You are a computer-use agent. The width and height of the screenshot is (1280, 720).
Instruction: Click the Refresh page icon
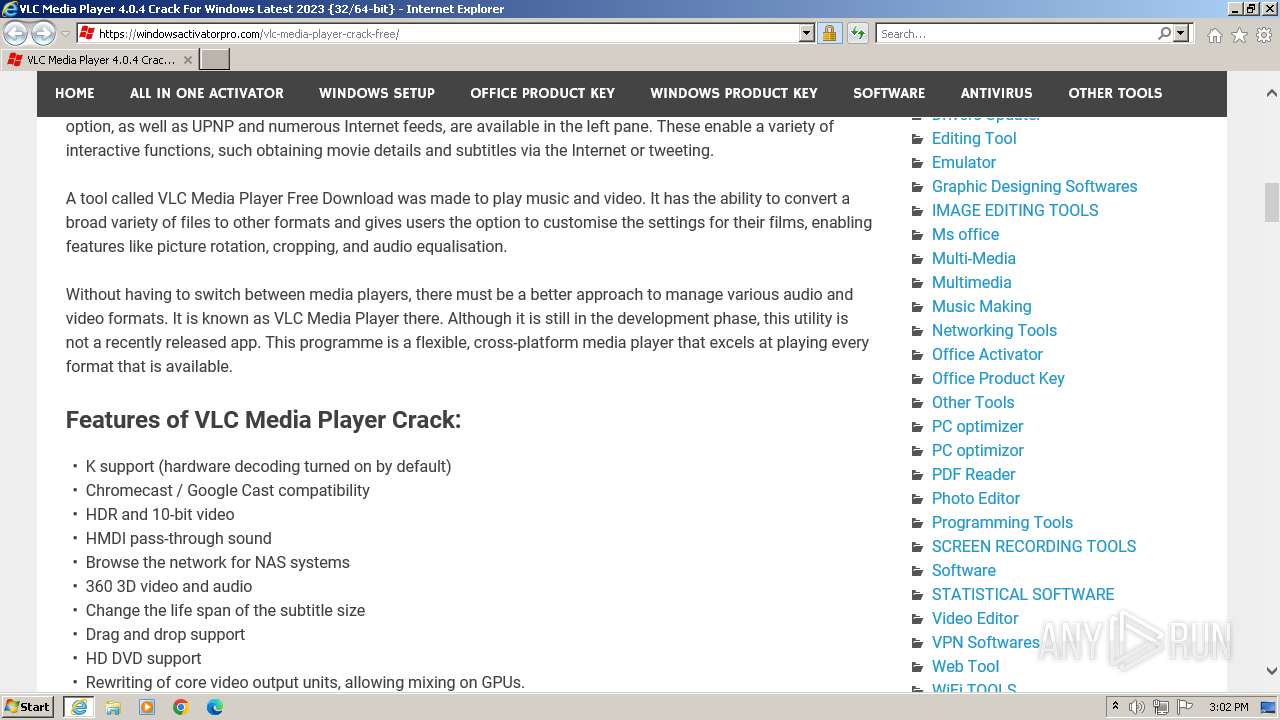click(857, 34)
